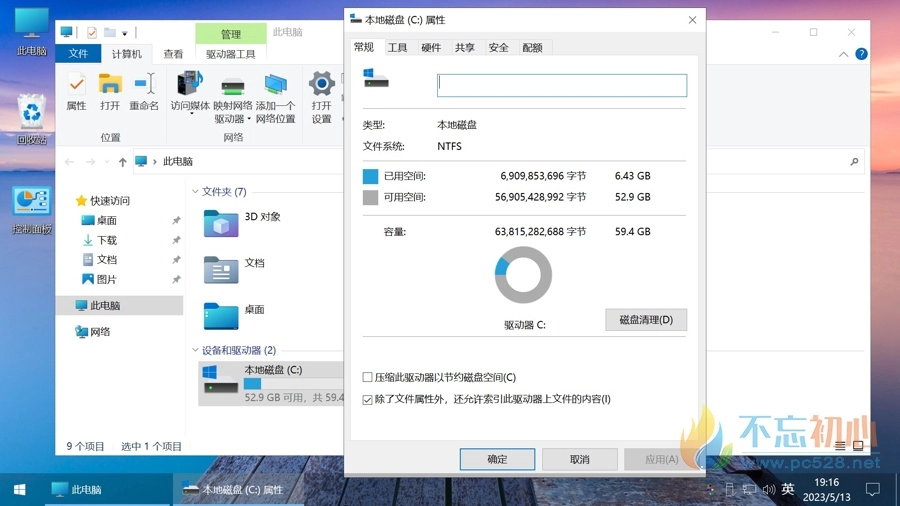
Task: Expand the Access media (访问媒体) dropdown arrow
Action: pyautogui.click(x=191, y=114)
